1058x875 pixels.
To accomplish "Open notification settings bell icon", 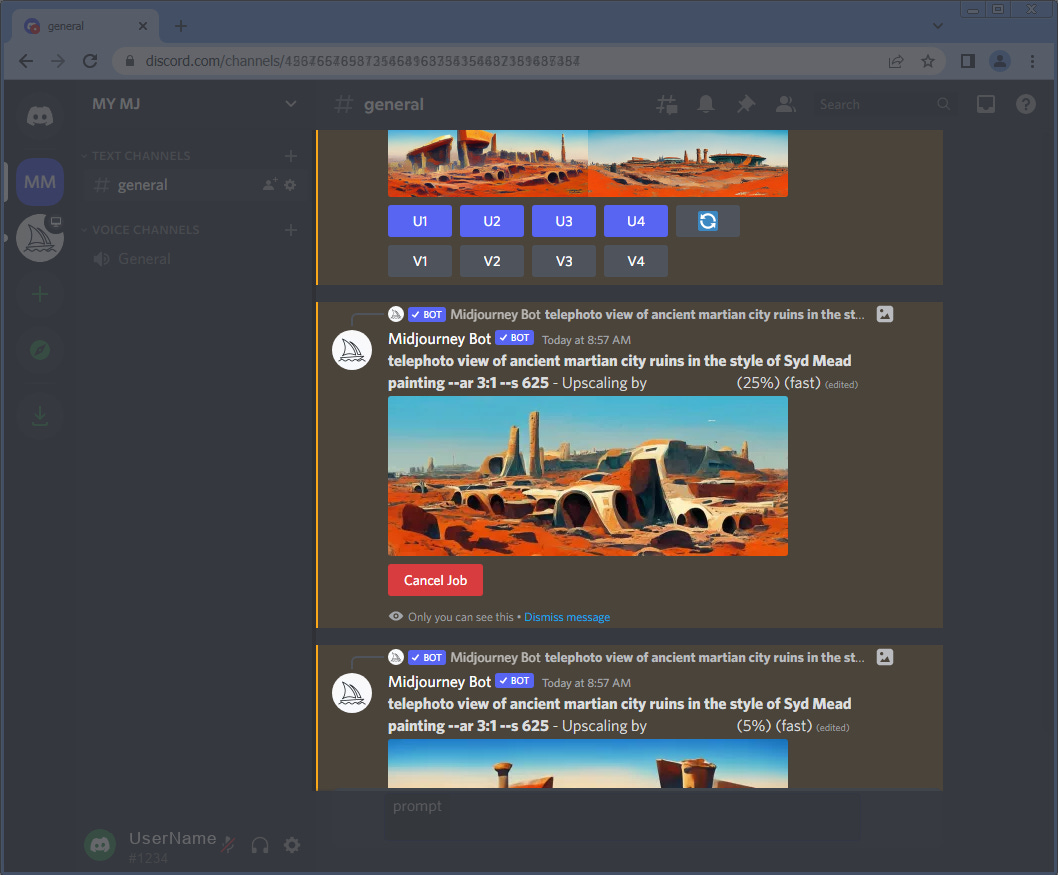I will pyautogui.click(x=706, y=105).
